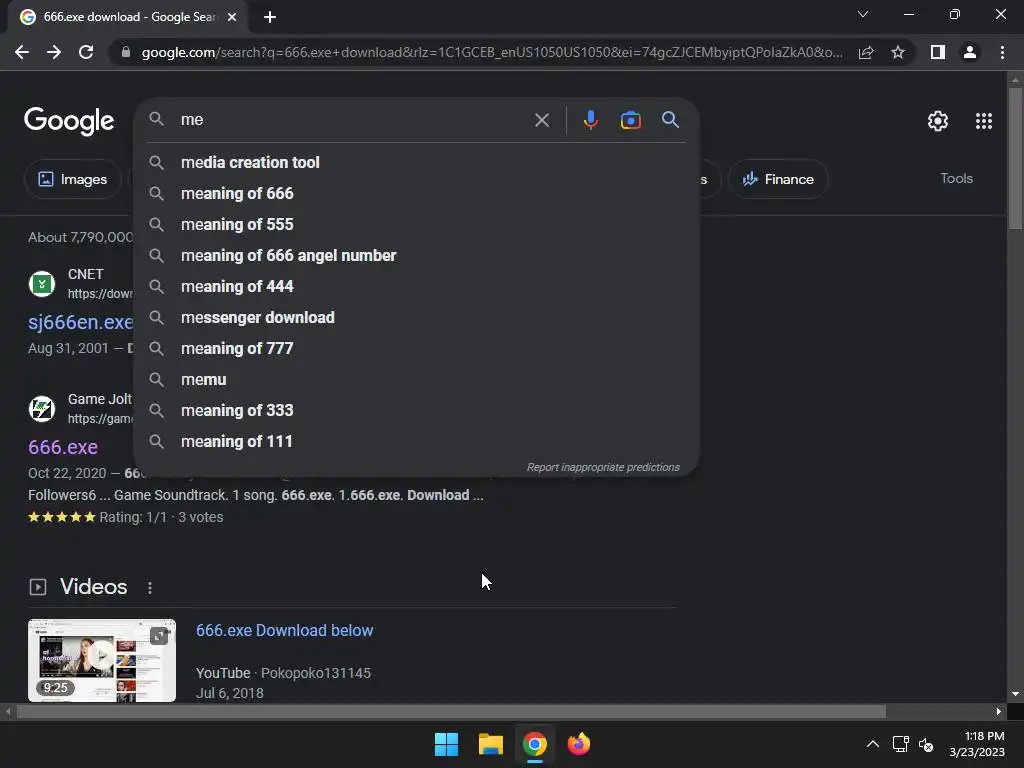This screenshot has height=768, width=1024.
Task: Launch Firefox from the taskbar
Action: pyautogui.click(x=579, y=744)
